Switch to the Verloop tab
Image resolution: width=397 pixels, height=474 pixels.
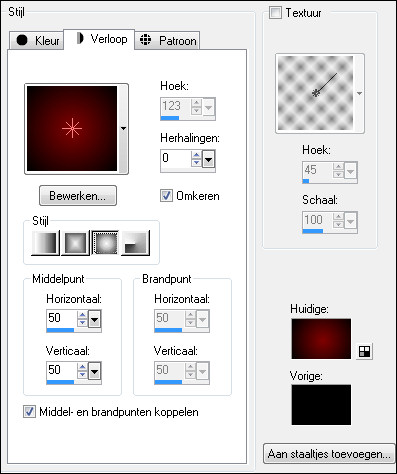click(99, 39)
